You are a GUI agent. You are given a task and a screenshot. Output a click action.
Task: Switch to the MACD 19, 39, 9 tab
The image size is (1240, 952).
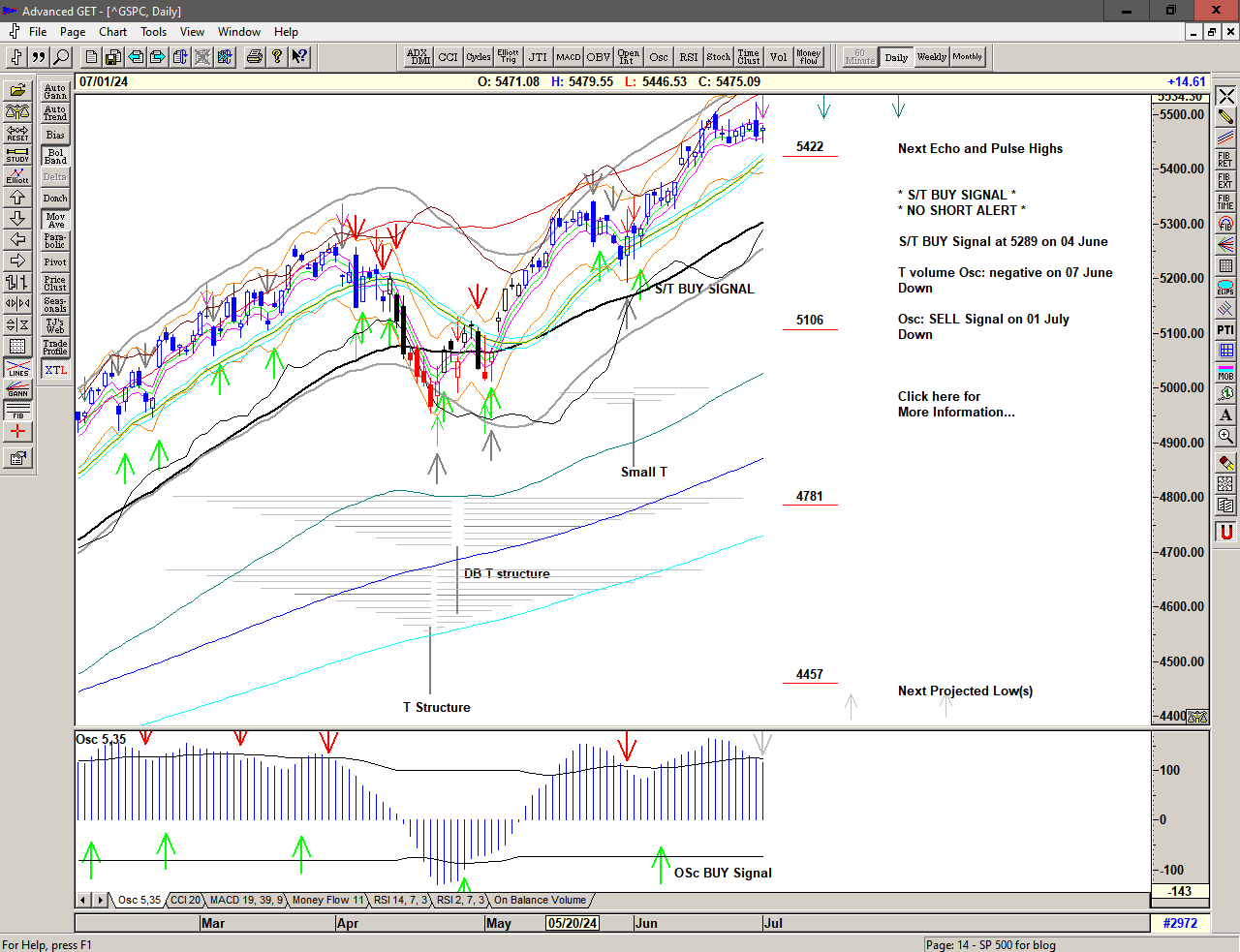click(x=246, y=900)
